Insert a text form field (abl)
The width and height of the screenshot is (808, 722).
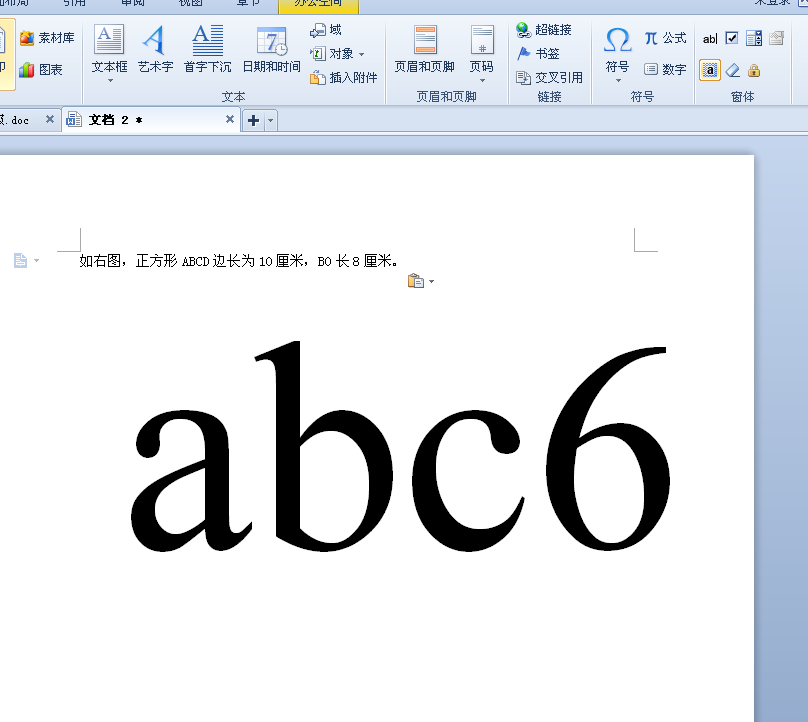point(710,39)
